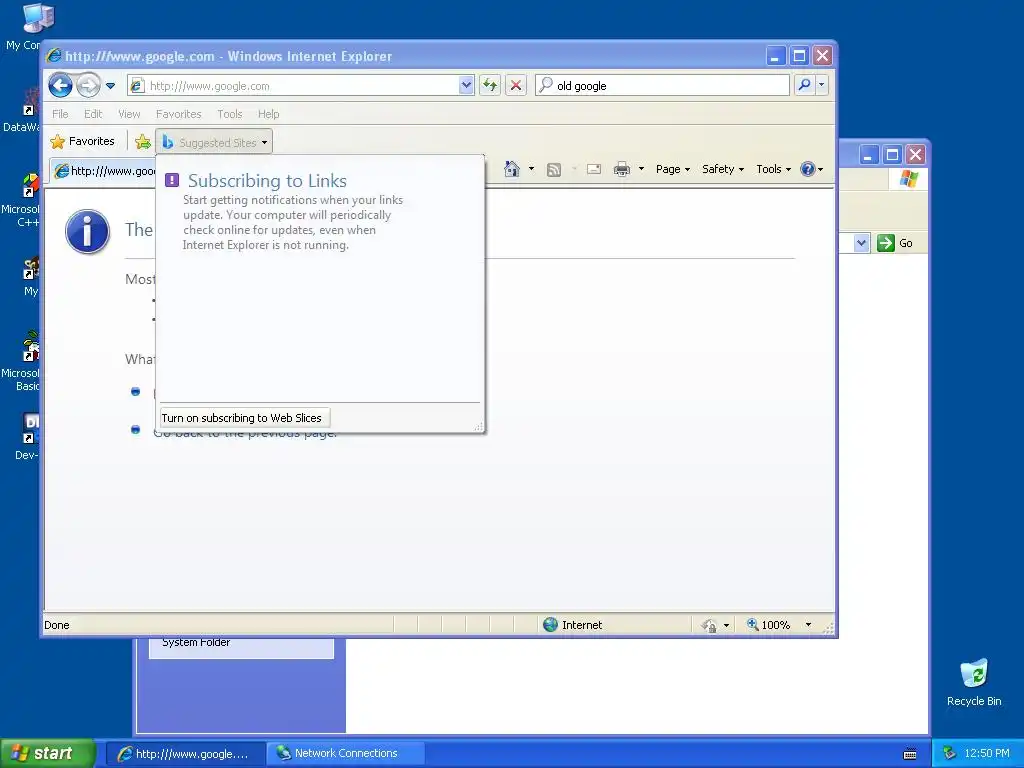Open the Tools command bar menu

click(x=773, y=169)
